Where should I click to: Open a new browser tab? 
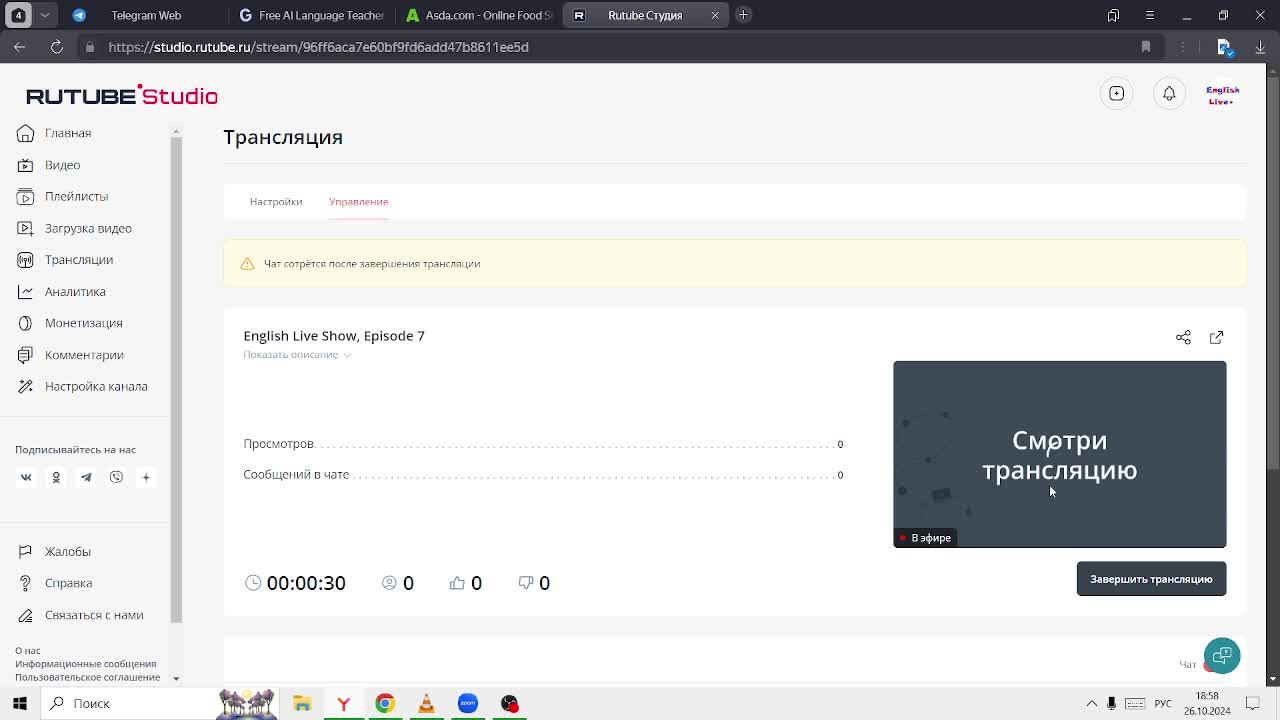click(x=743, y=15)
